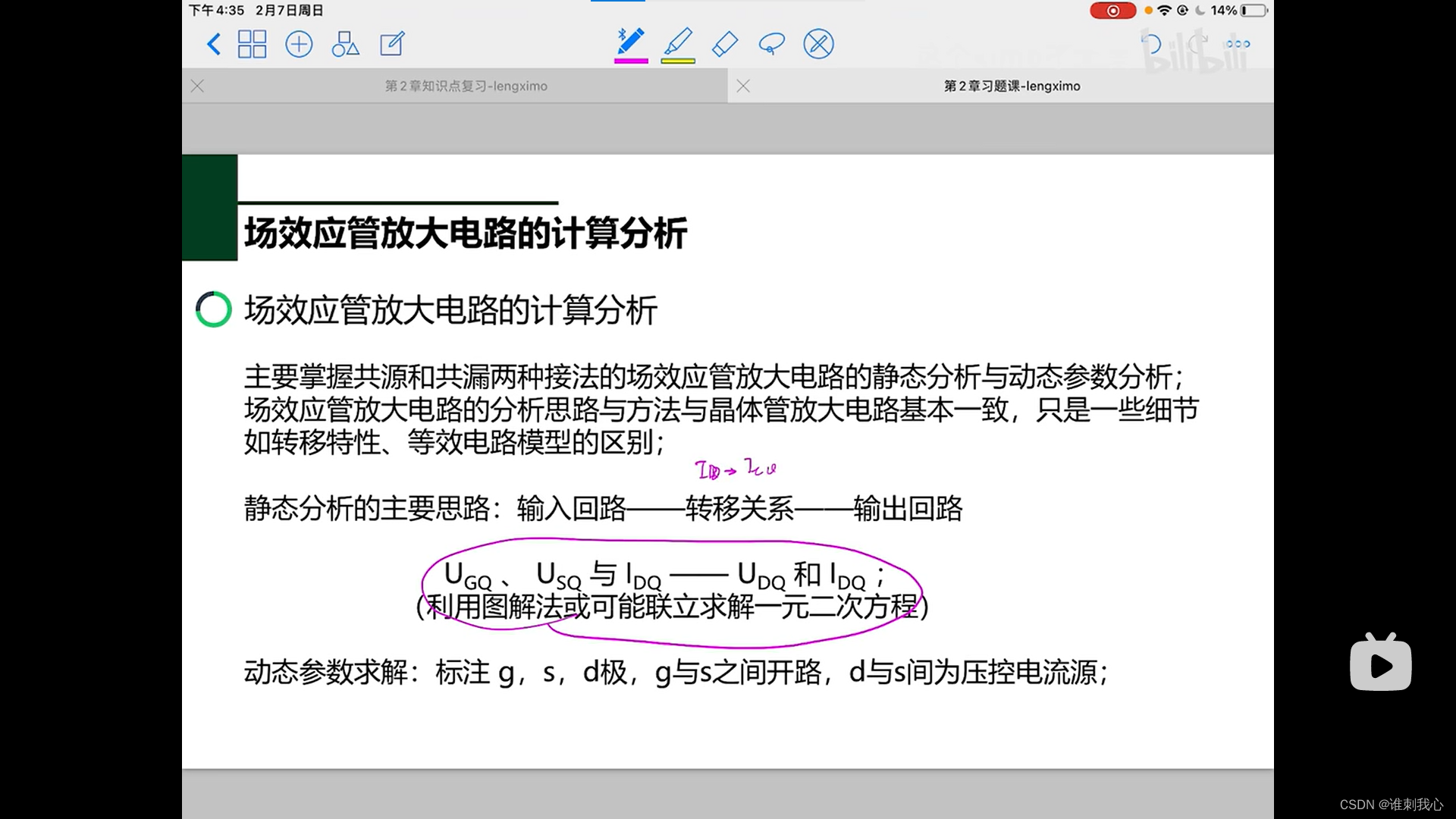Select the highlighter tool
Image resolution: width=1456 pixels, height=819 pixels.
(x=678, y=42)
